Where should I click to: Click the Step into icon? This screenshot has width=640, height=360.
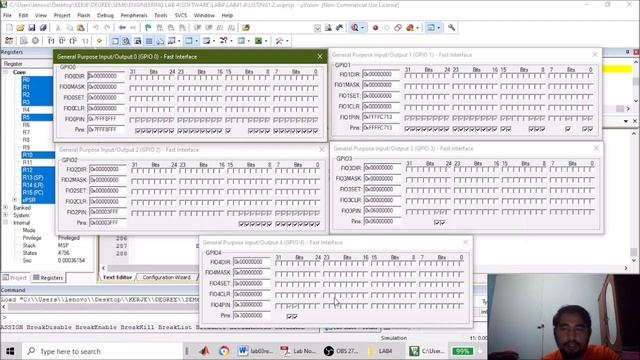pyautogui.click(x=51, y=41)
